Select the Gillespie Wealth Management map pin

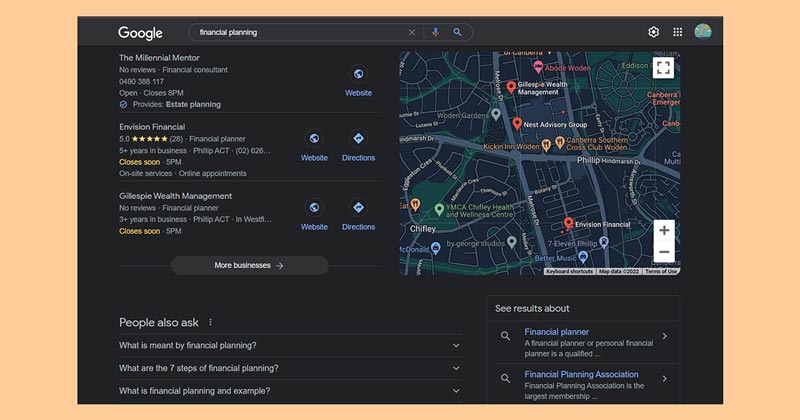(x=511, y=87)
